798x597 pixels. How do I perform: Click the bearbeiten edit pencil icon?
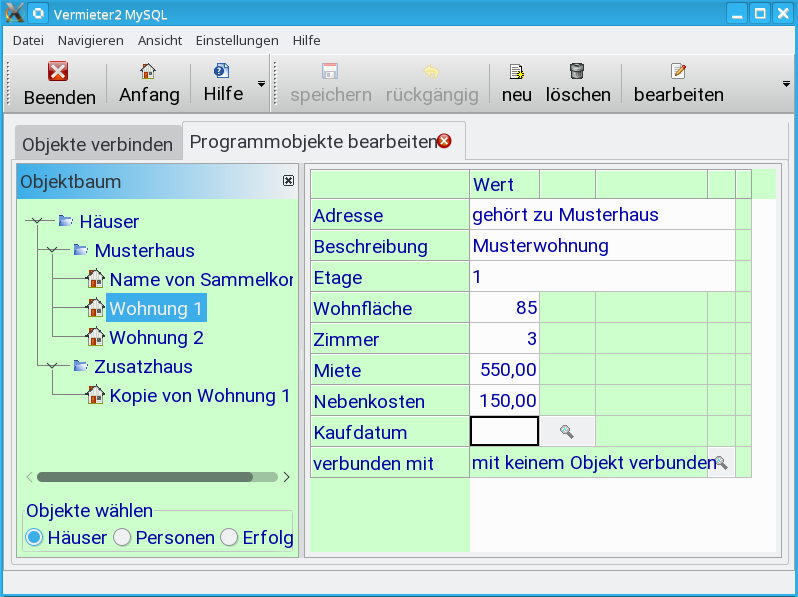pyautogui.click(x=678, y=71)
